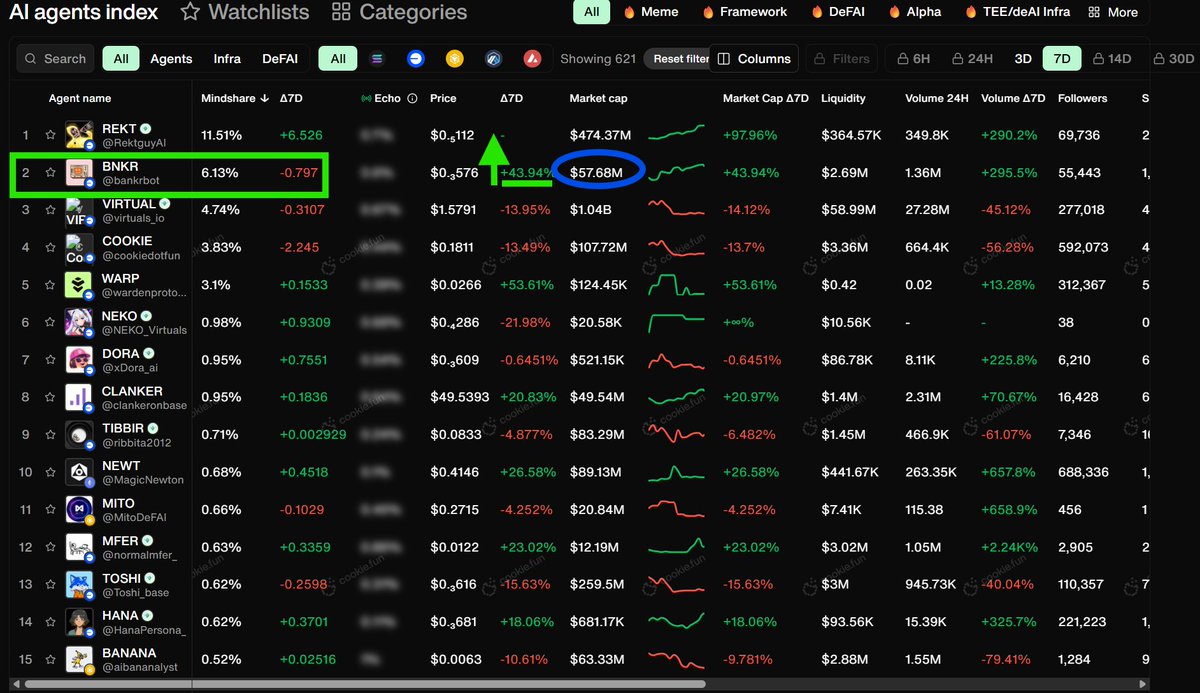The width and height of the screenshot is (1200, 693).
Task: Open the MITO agent avatar
Action: (x=80, y=509)
